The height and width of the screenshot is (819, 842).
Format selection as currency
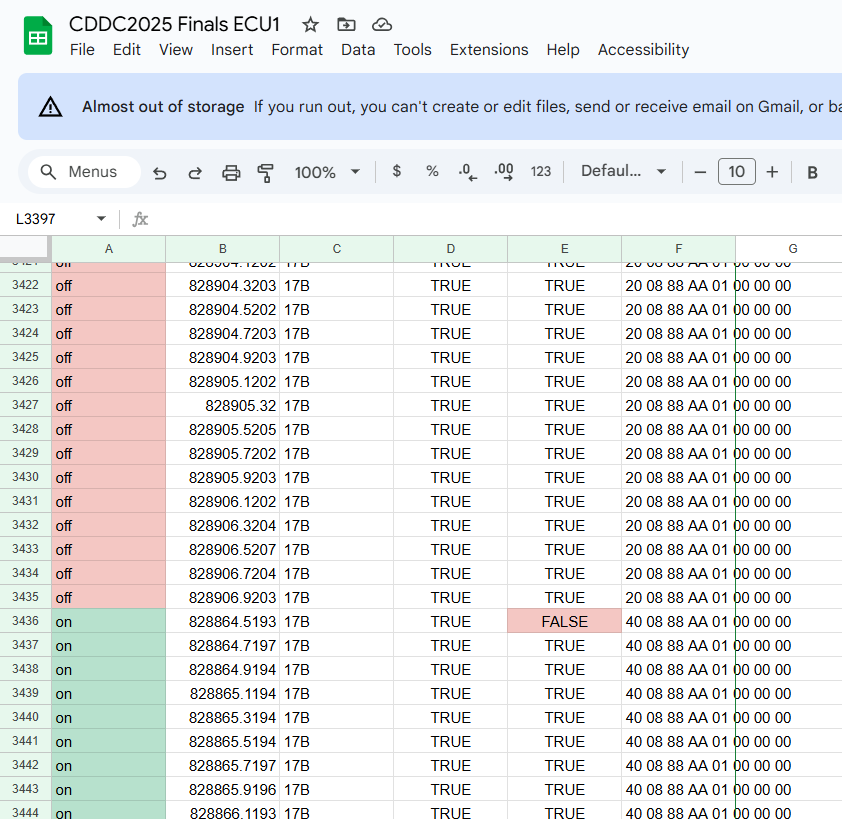397,171
